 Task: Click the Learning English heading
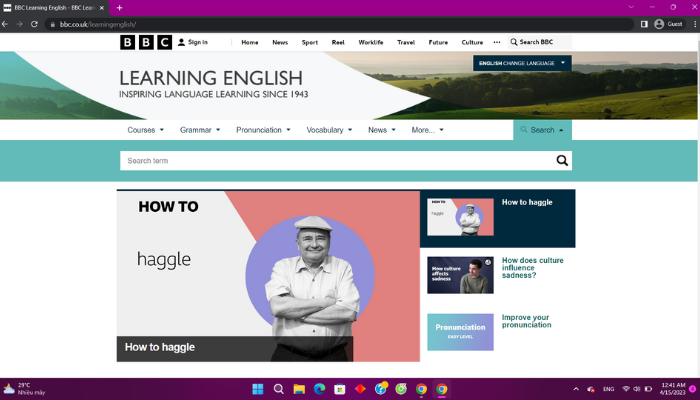211,78
